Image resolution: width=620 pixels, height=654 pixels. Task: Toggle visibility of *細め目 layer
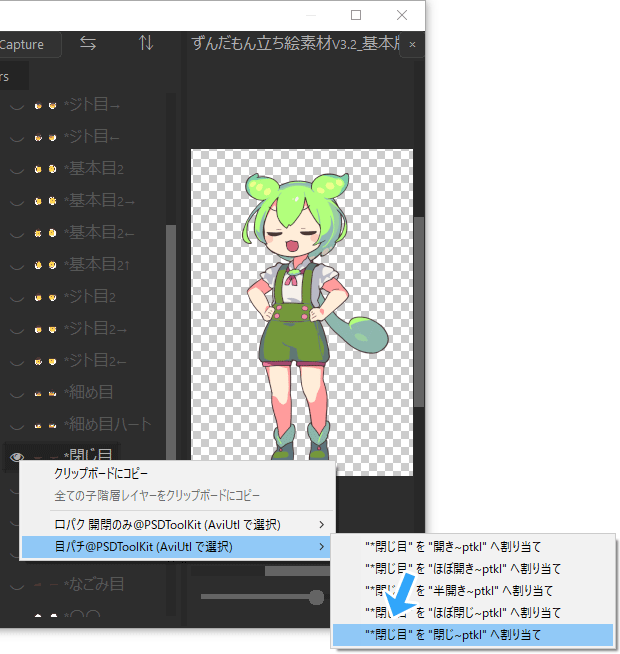(17, 393)
